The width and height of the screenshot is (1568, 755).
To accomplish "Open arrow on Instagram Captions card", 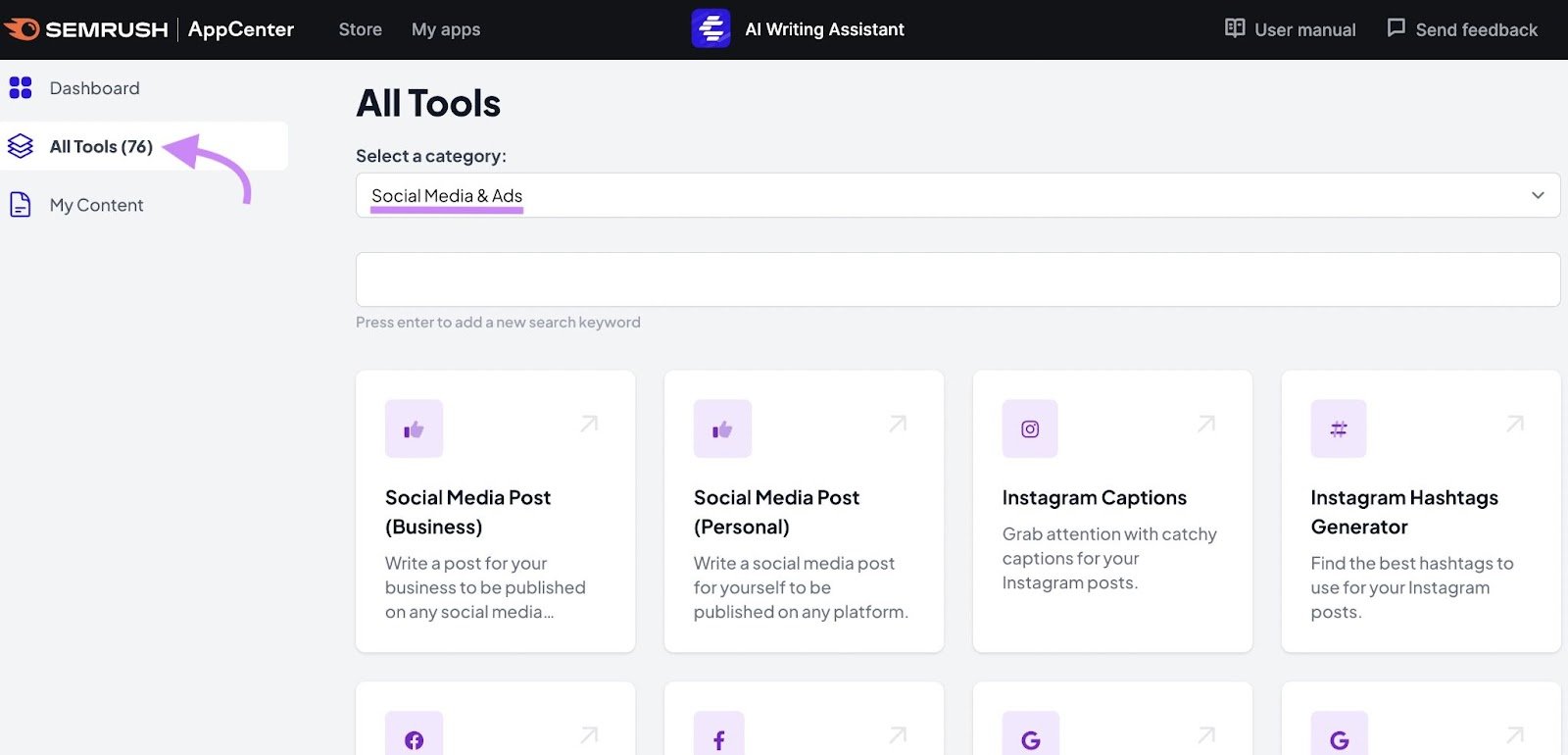I will 1206,424.
